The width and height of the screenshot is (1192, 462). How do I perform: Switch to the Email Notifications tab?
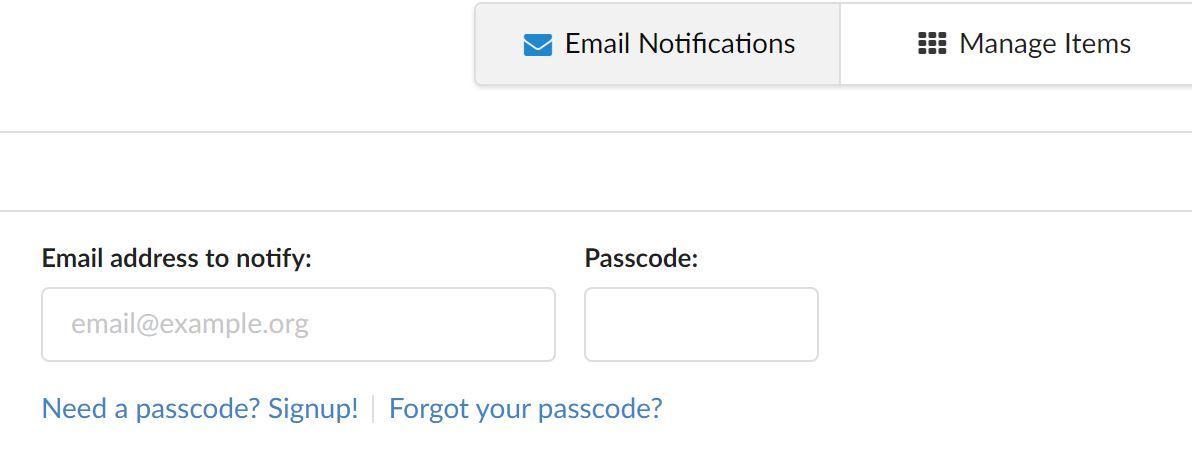click(658, 44)
